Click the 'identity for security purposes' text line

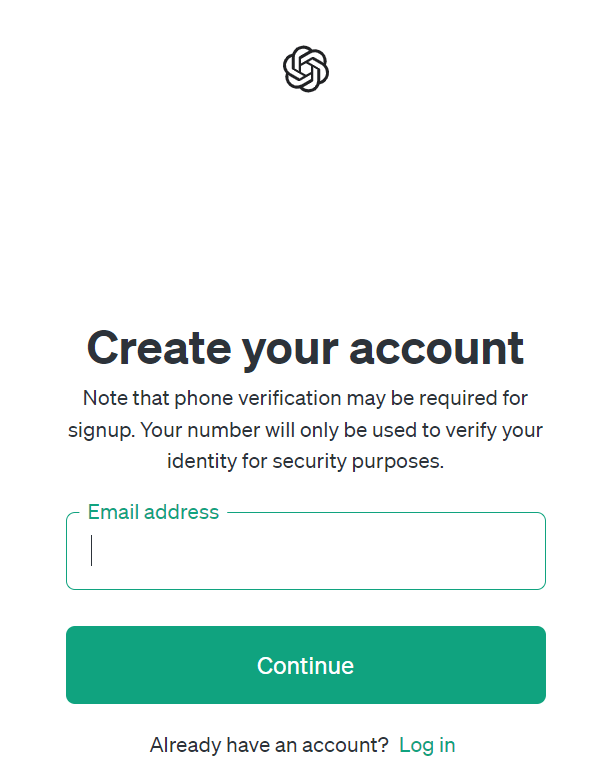(x=305, y=461)
